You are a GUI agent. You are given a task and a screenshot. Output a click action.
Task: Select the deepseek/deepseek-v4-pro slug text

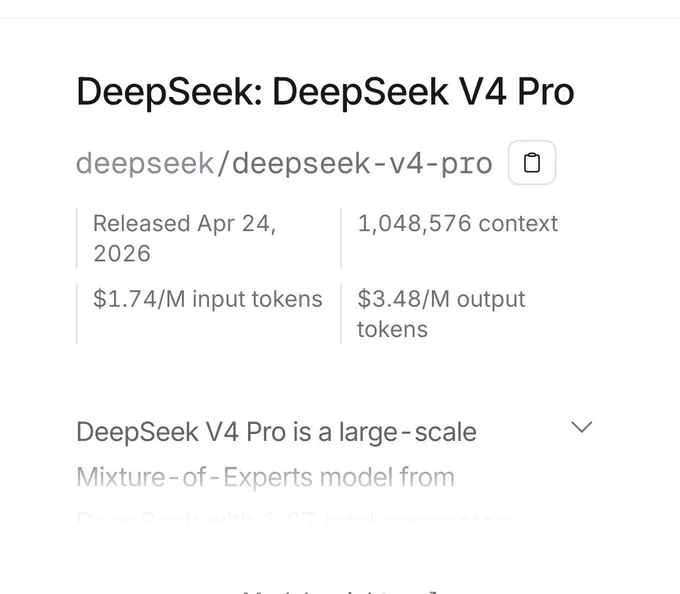point(284,163)
